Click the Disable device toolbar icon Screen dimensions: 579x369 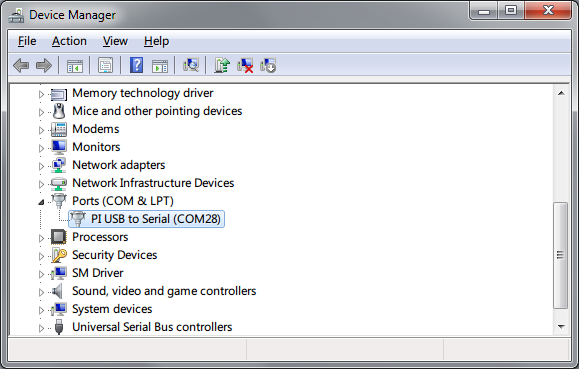pos(268,66)
